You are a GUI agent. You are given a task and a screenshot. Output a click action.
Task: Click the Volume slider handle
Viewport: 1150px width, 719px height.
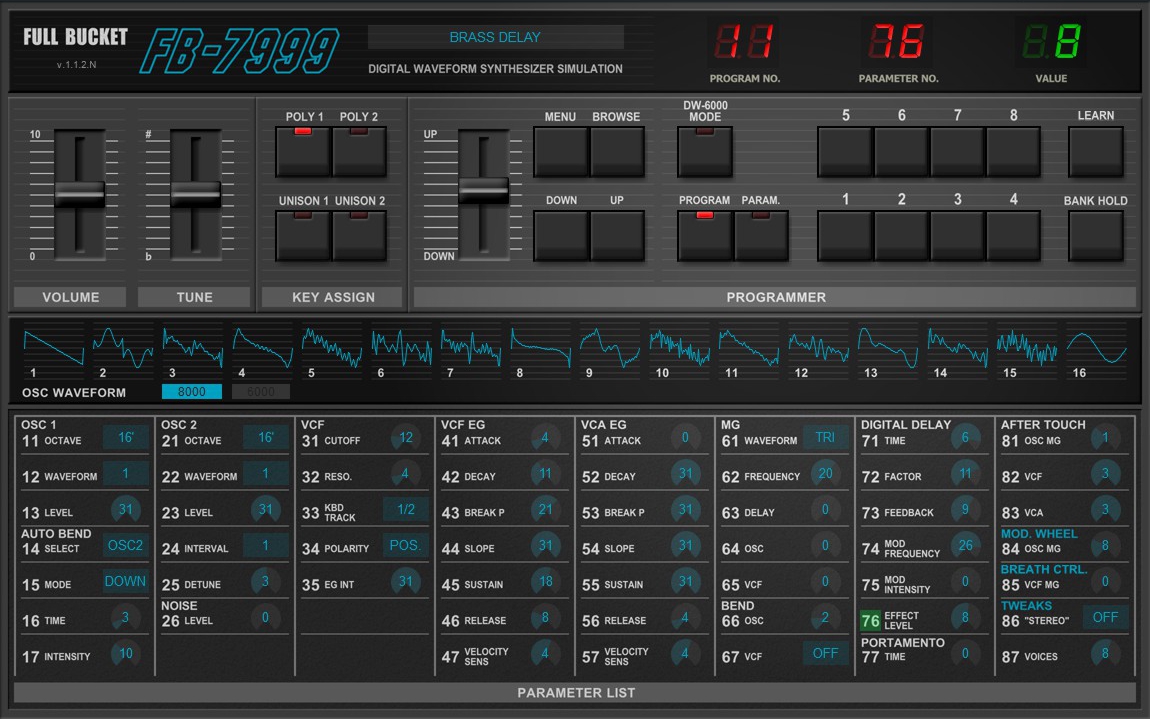[79, 193]
